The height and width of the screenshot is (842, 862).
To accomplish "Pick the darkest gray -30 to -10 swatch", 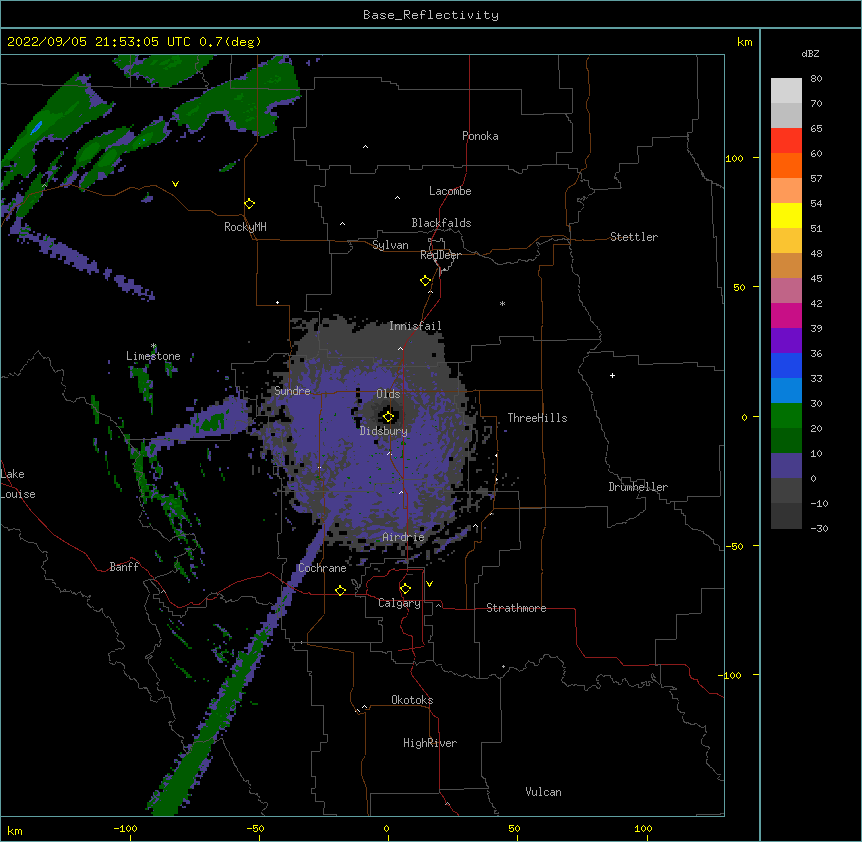I will 786,516.
